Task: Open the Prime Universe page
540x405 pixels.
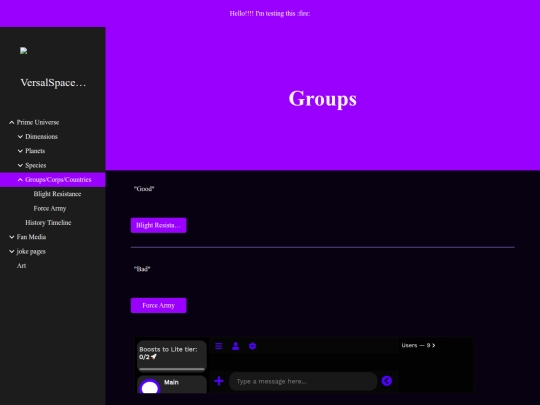Action: click(38, 122)
